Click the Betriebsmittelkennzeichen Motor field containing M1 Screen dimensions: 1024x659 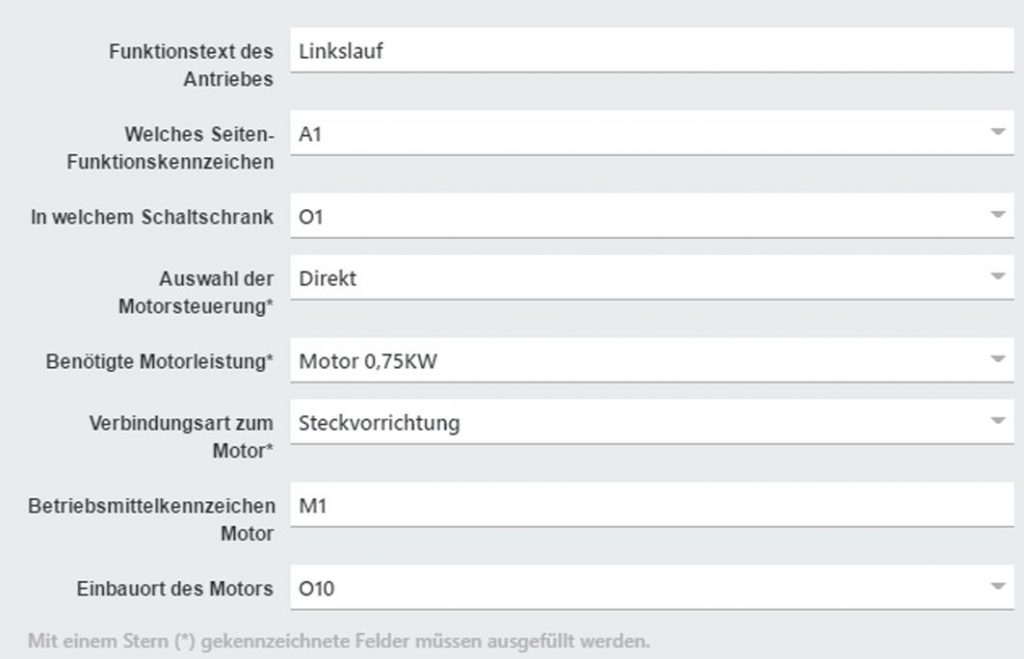click(650, 507)
